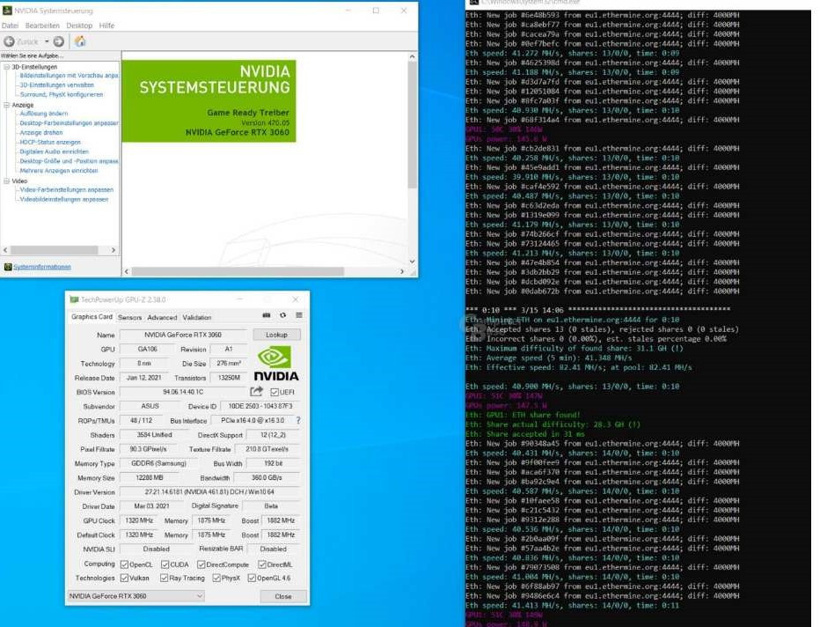The image size is (820, 627).
Task: Uncheck the Ray Tracing checkbox
Action: pyautogui.click(x=164, y=577)
